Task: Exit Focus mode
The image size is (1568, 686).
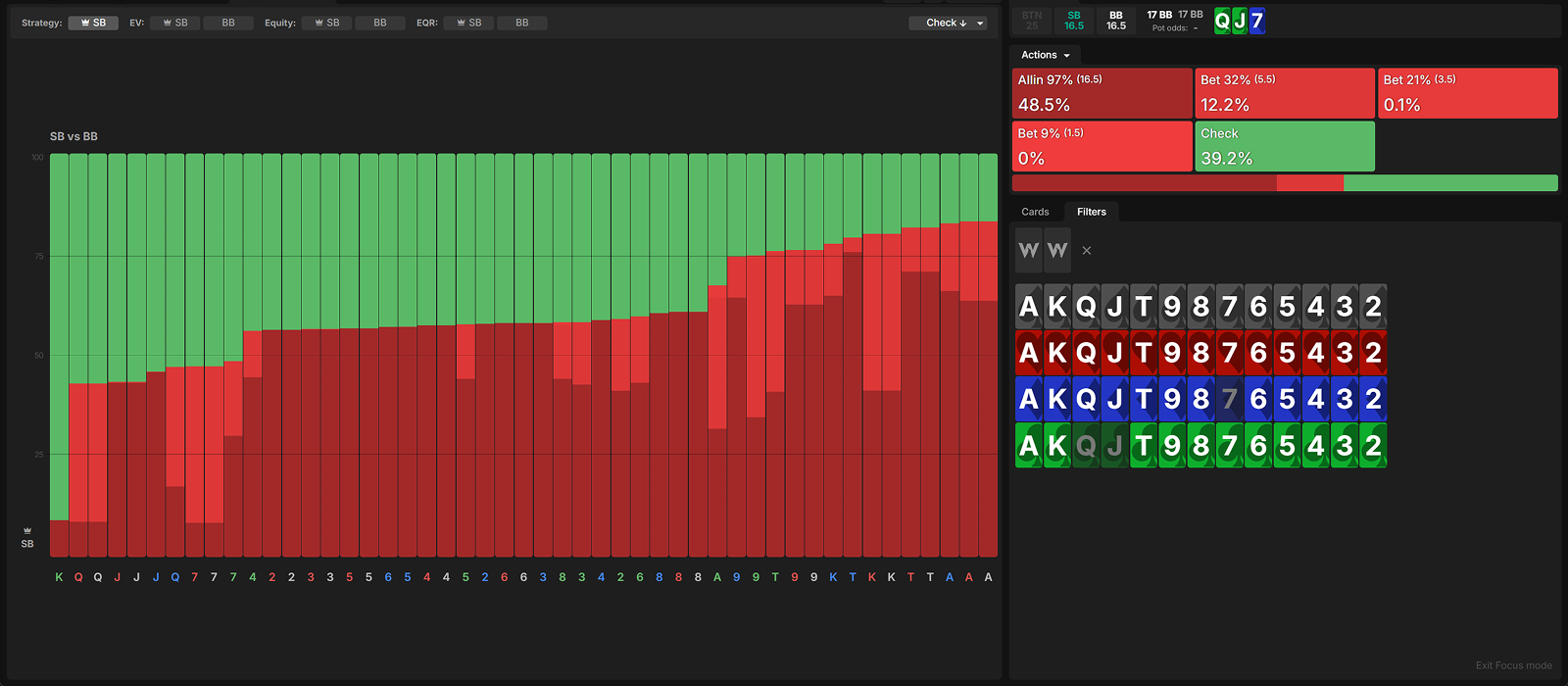Action: (1513, 665)
